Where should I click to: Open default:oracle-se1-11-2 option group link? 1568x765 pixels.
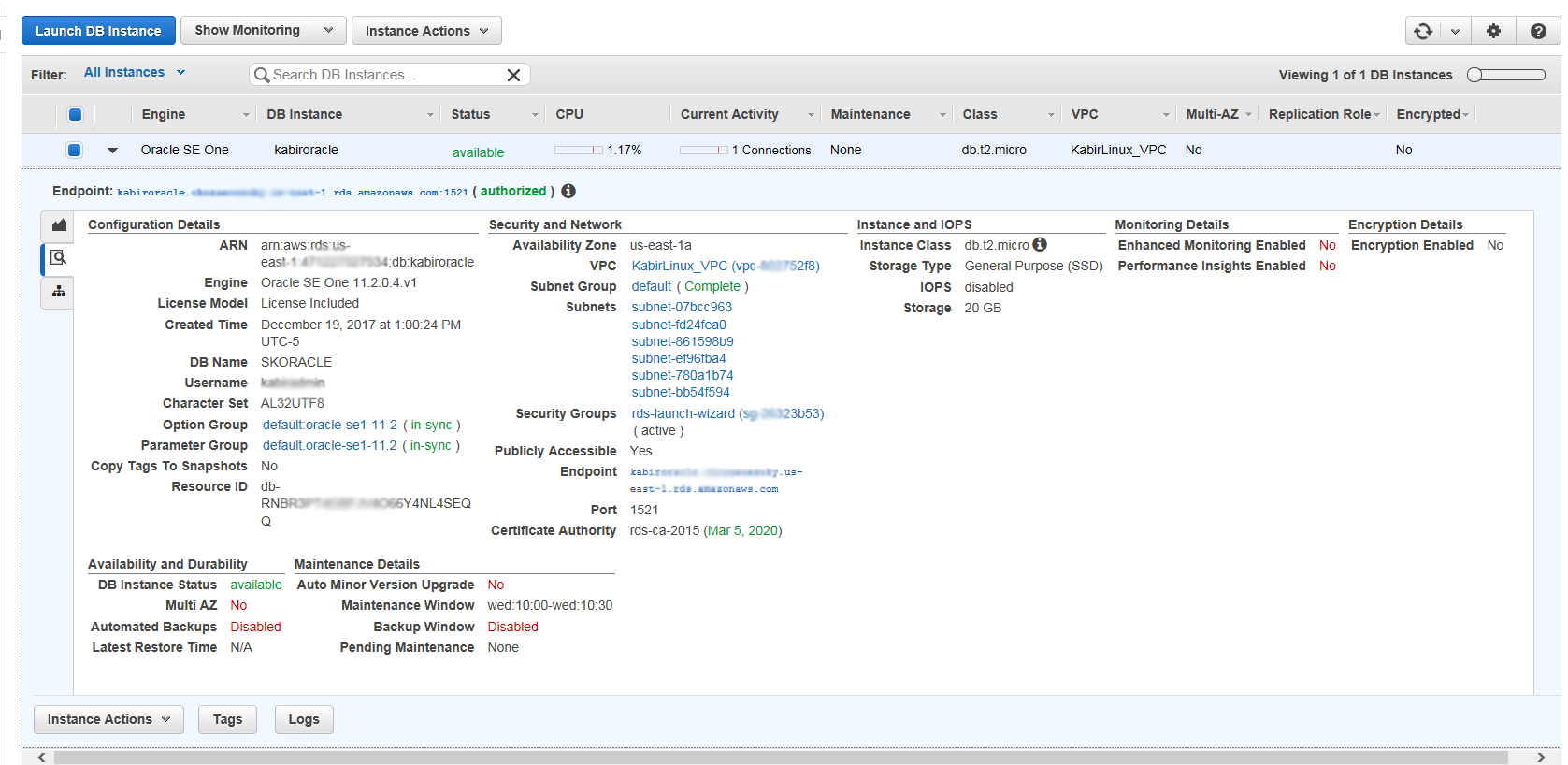tap(329, 425)
